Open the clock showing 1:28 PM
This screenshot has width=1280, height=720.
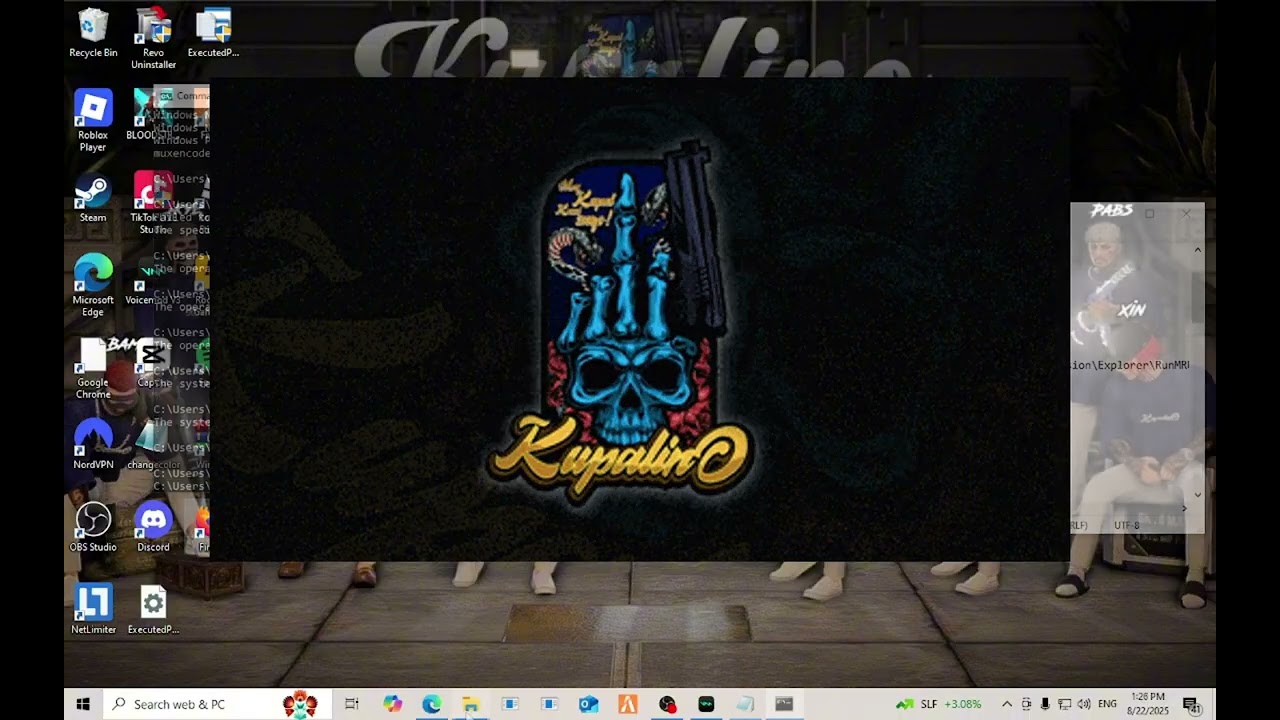(x=1148, y=704)
